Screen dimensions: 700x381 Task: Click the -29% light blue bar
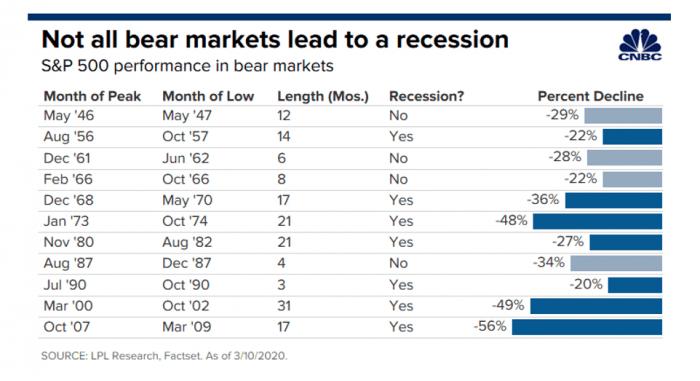pyautogui.click(x=623, y=116)
